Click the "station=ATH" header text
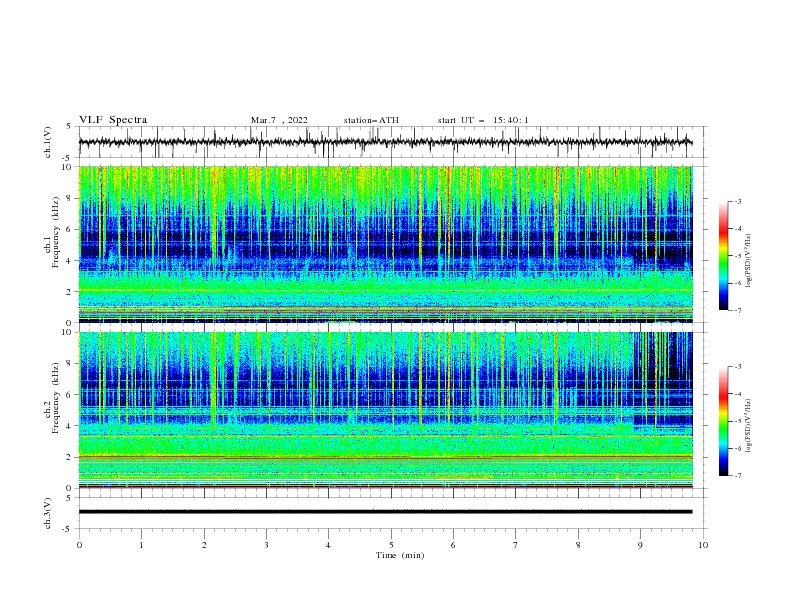Screen dimensions: 792x612 pos(371,120)
